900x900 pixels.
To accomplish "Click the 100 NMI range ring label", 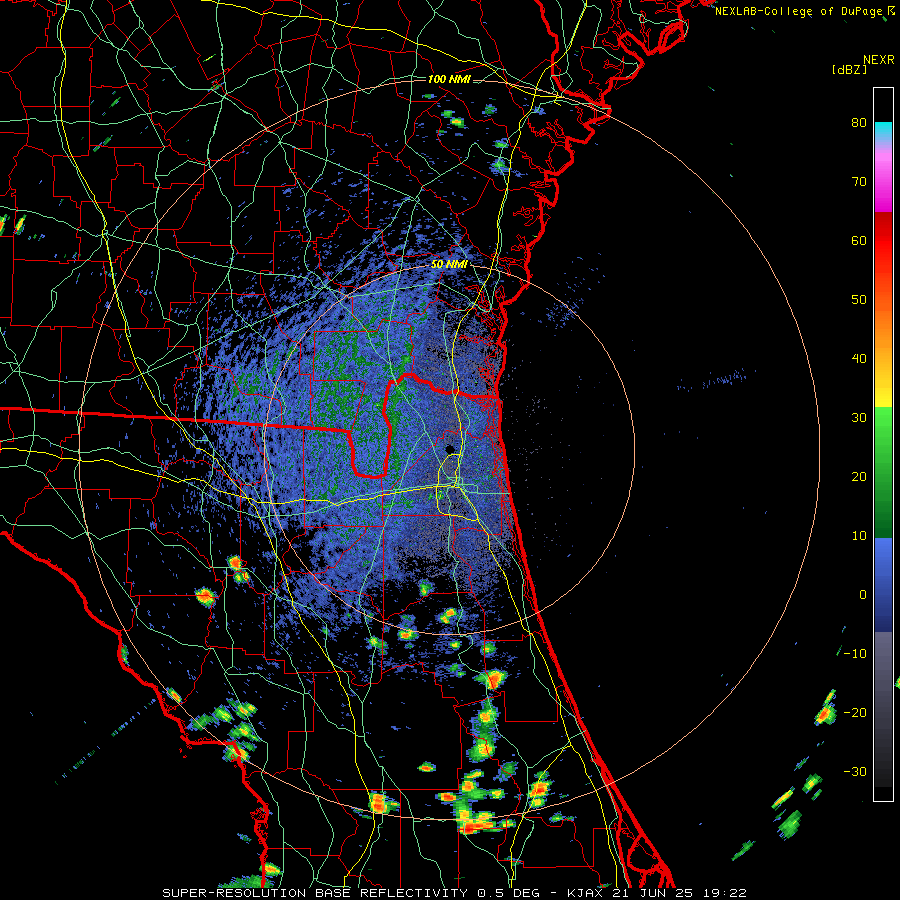I will click(449, 79).
